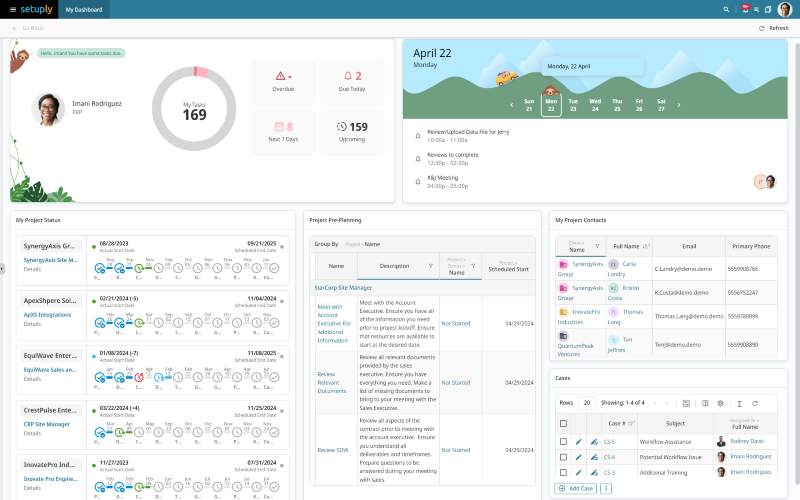Click the Add Case button

[576, 488]
